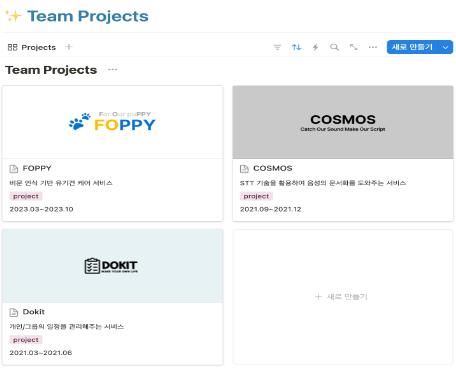This screenshot has width=456, height=372.
Task: Click the sparkles icon by page title
Action: [13, 16]
